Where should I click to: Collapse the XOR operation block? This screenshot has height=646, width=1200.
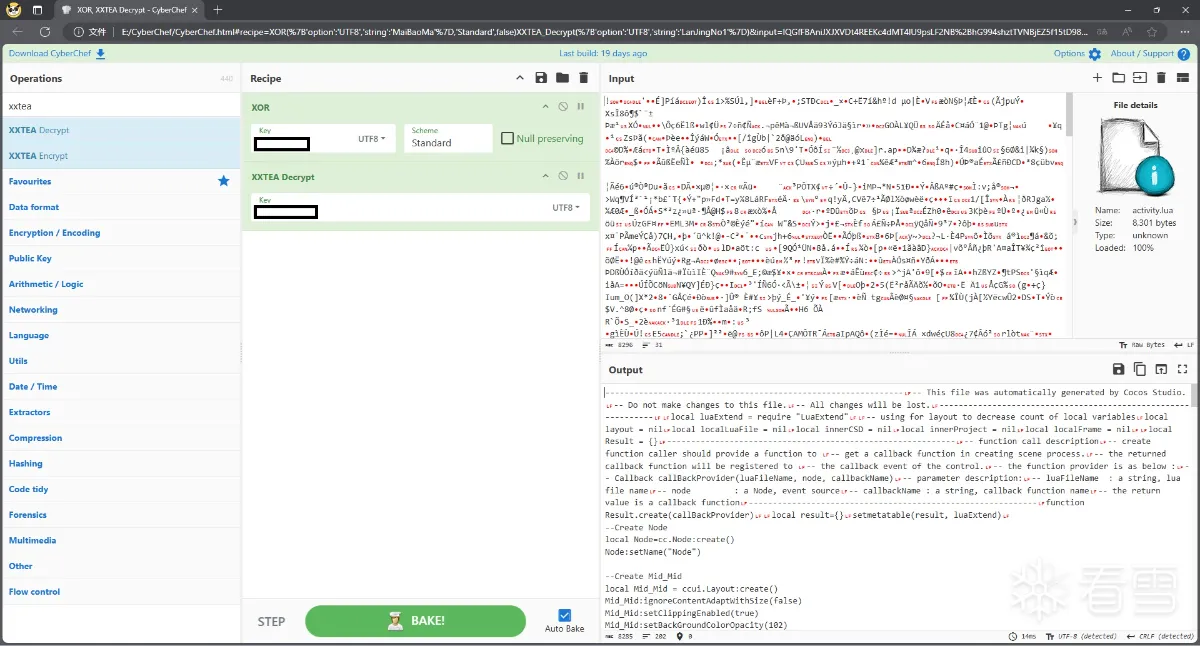545,107
